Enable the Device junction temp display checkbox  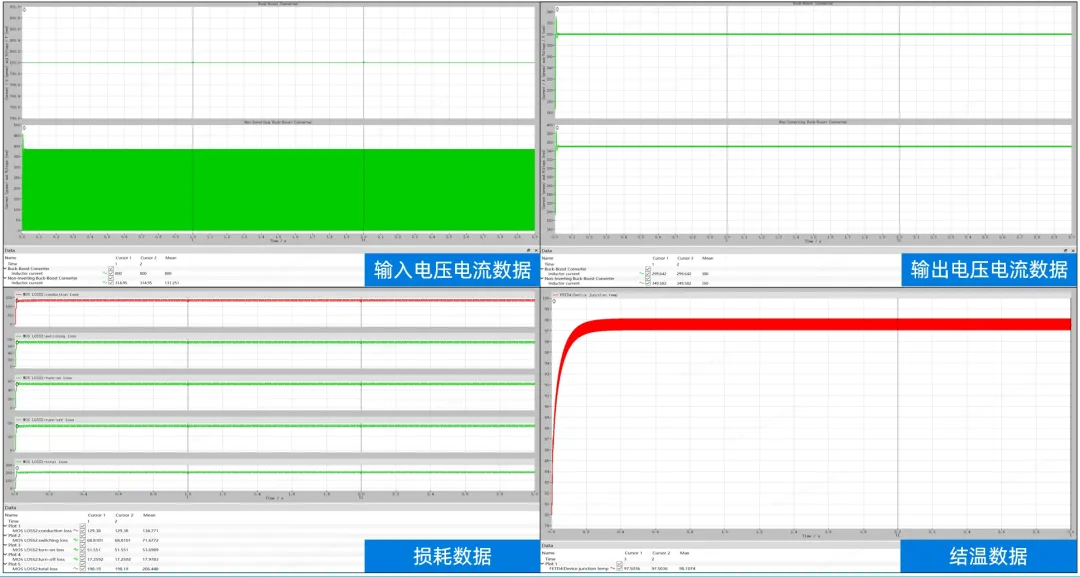(x=618, y=570)
